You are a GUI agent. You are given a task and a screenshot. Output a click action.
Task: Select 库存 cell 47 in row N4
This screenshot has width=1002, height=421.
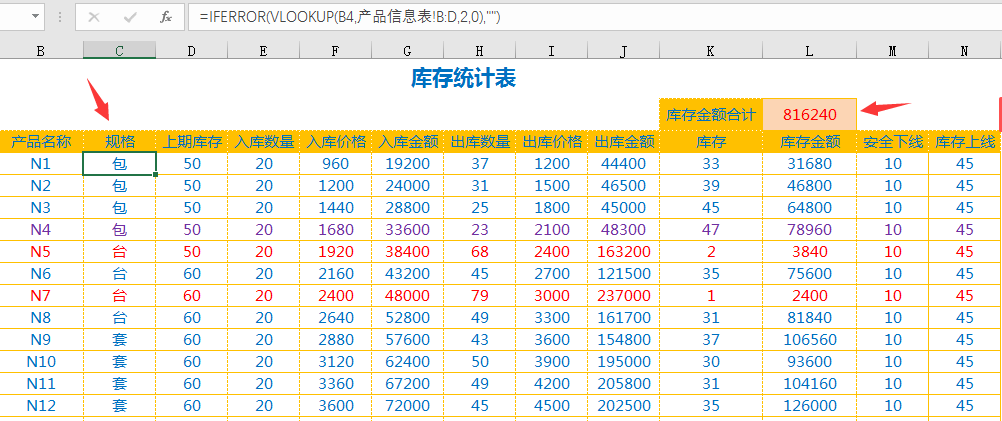[x=711, y=229]
